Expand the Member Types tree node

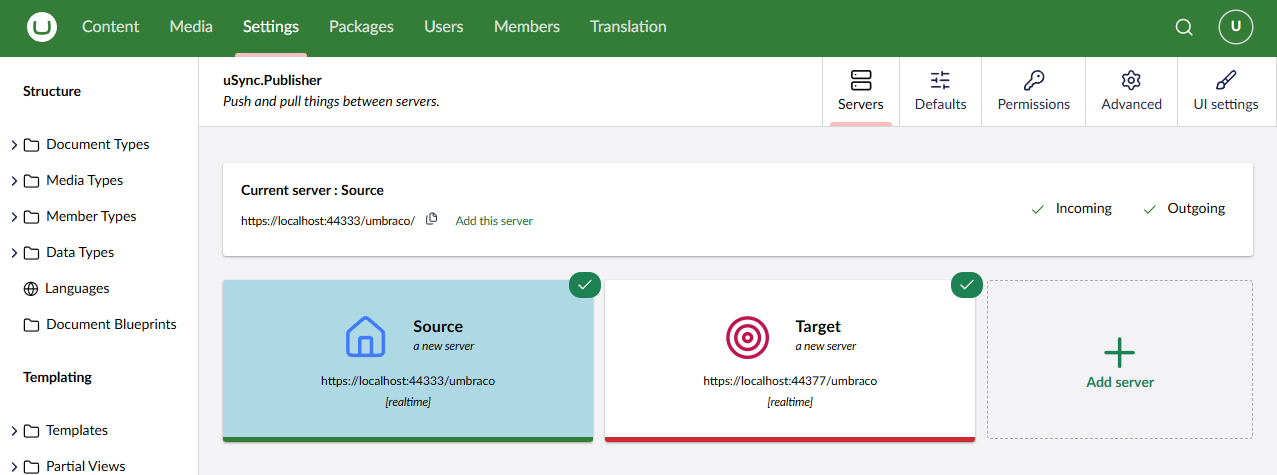pos(14,217)
